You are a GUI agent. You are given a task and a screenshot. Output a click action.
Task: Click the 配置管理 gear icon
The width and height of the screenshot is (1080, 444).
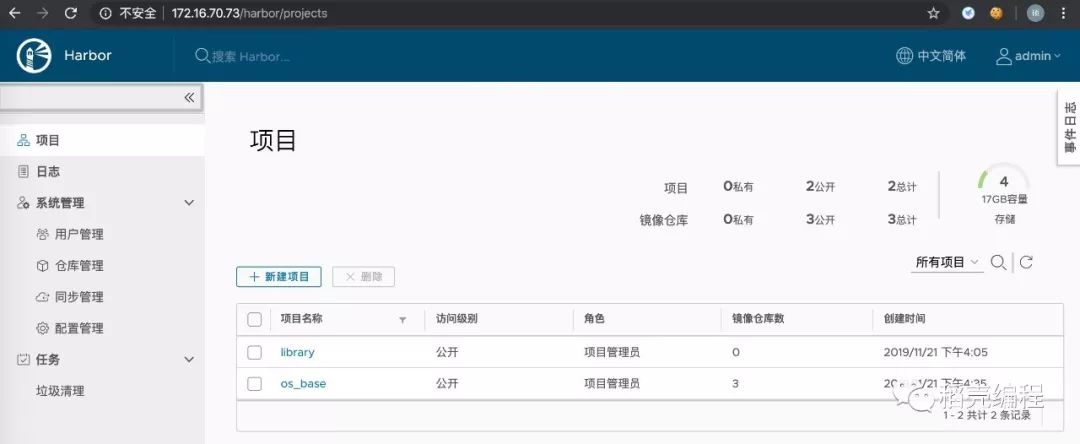tap(42, 328)
